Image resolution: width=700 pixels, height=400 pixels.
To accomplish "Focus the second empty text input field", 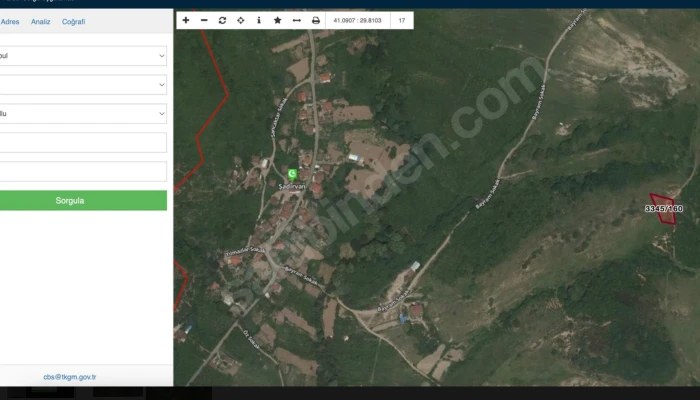I will (83, 171).
